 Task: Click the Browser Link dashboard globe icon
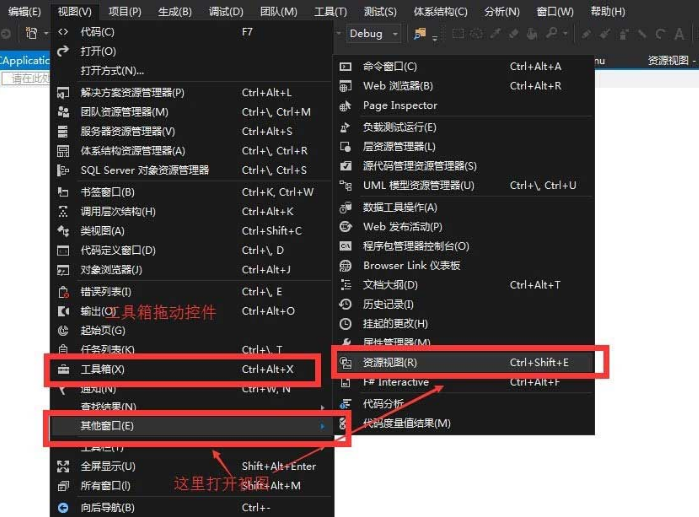[x=346, y=266]
